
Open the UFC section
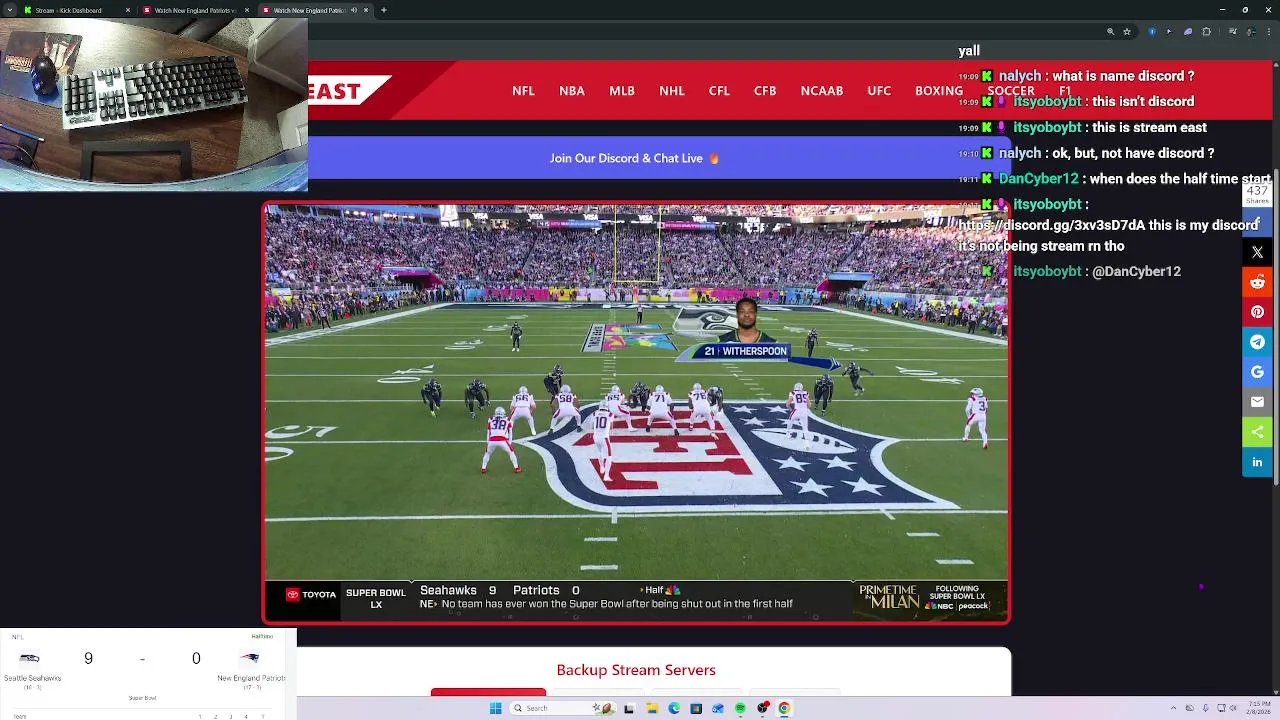click(879, 91)
